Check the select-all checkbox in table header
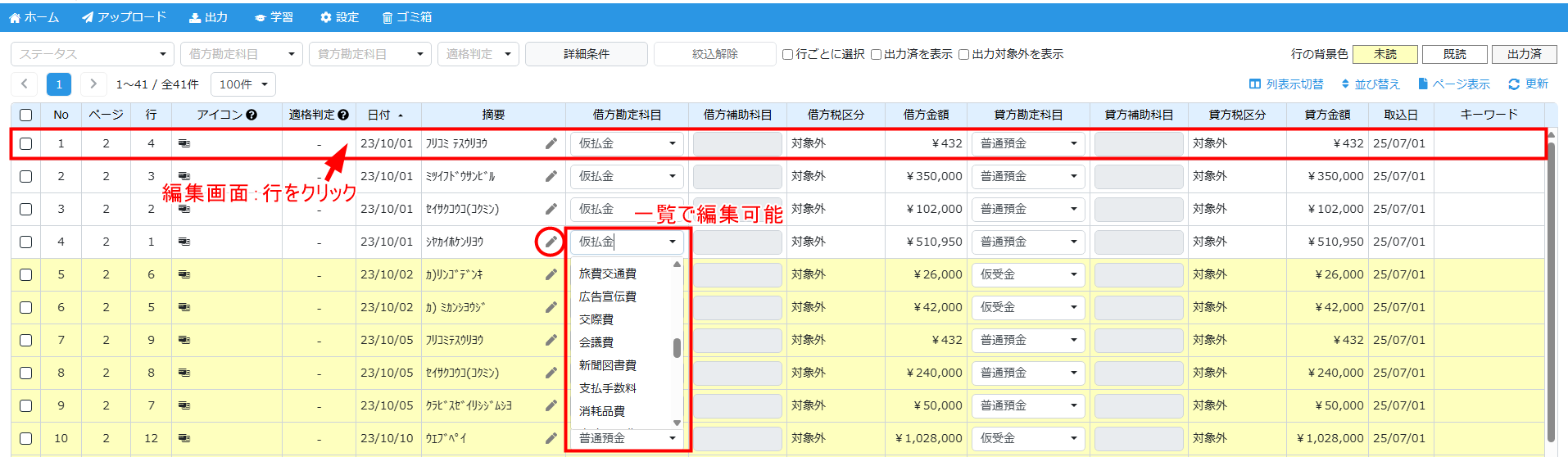The width and height of the screenshot is (1568, 457). pos(26,115)
